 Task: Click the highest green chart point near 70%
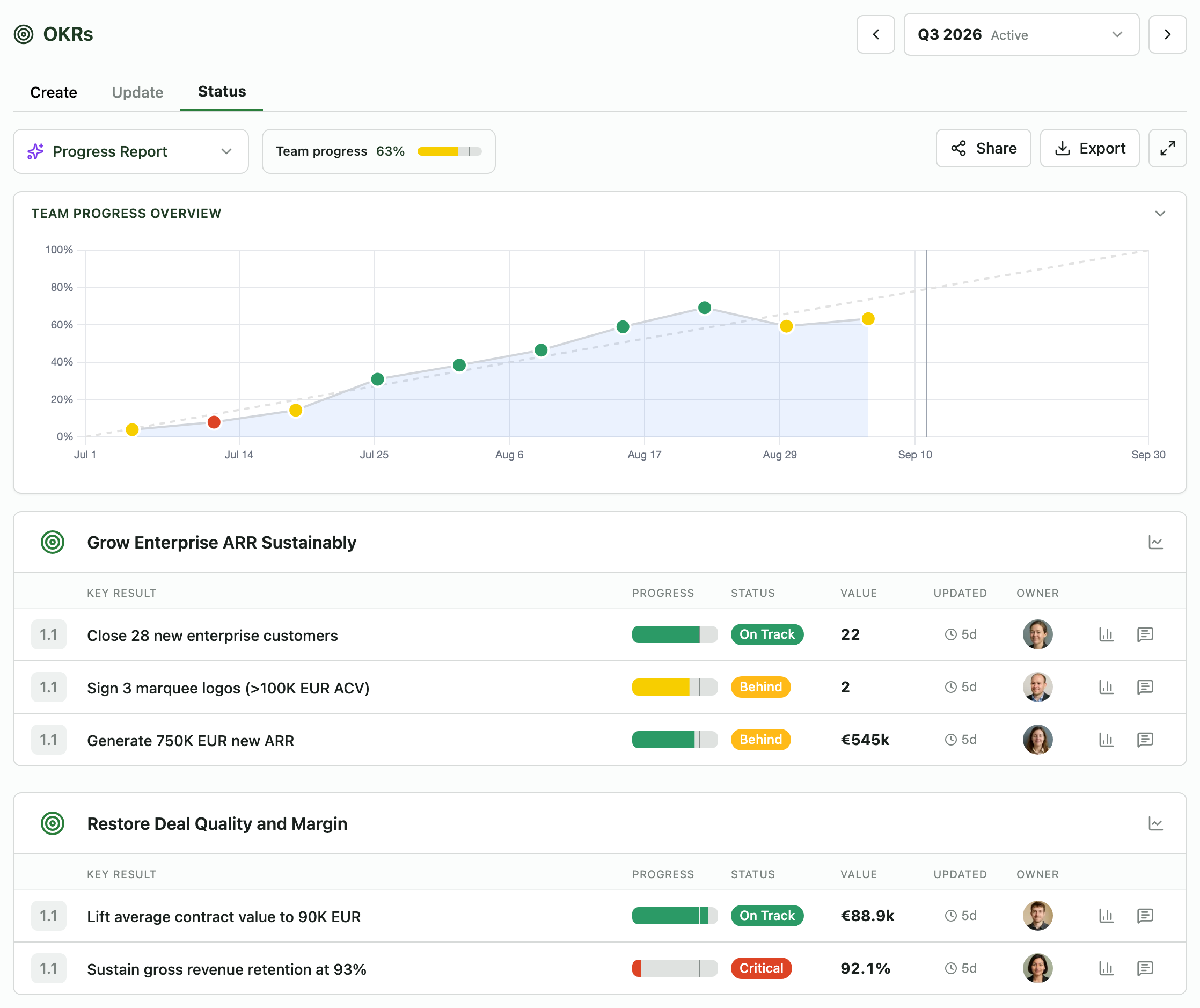pos(705,308)
